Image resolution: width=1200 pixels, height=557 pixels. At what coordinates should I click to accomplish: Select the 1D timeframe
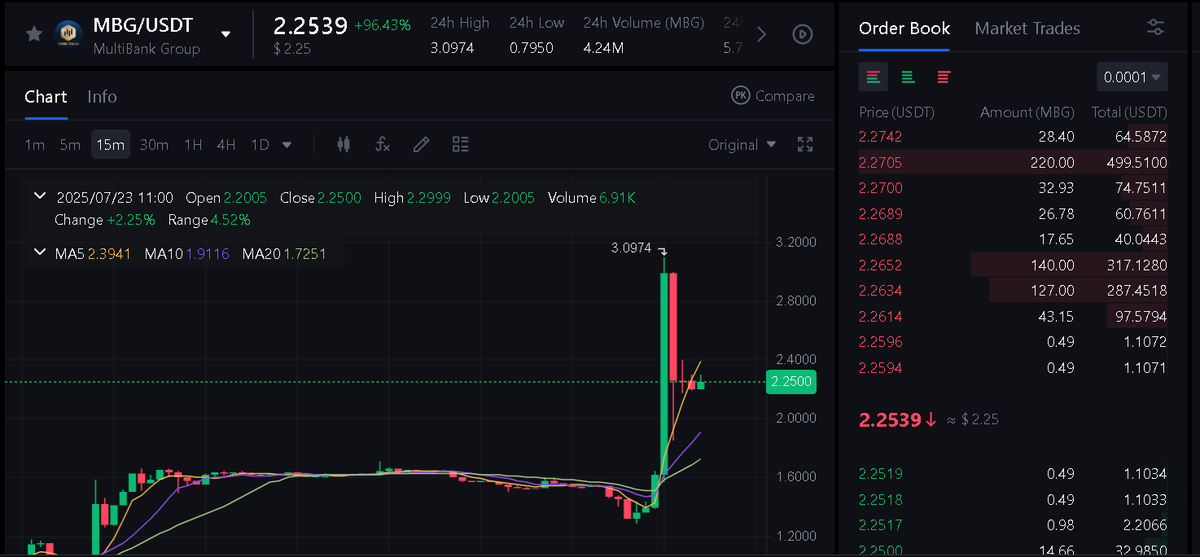260,145
